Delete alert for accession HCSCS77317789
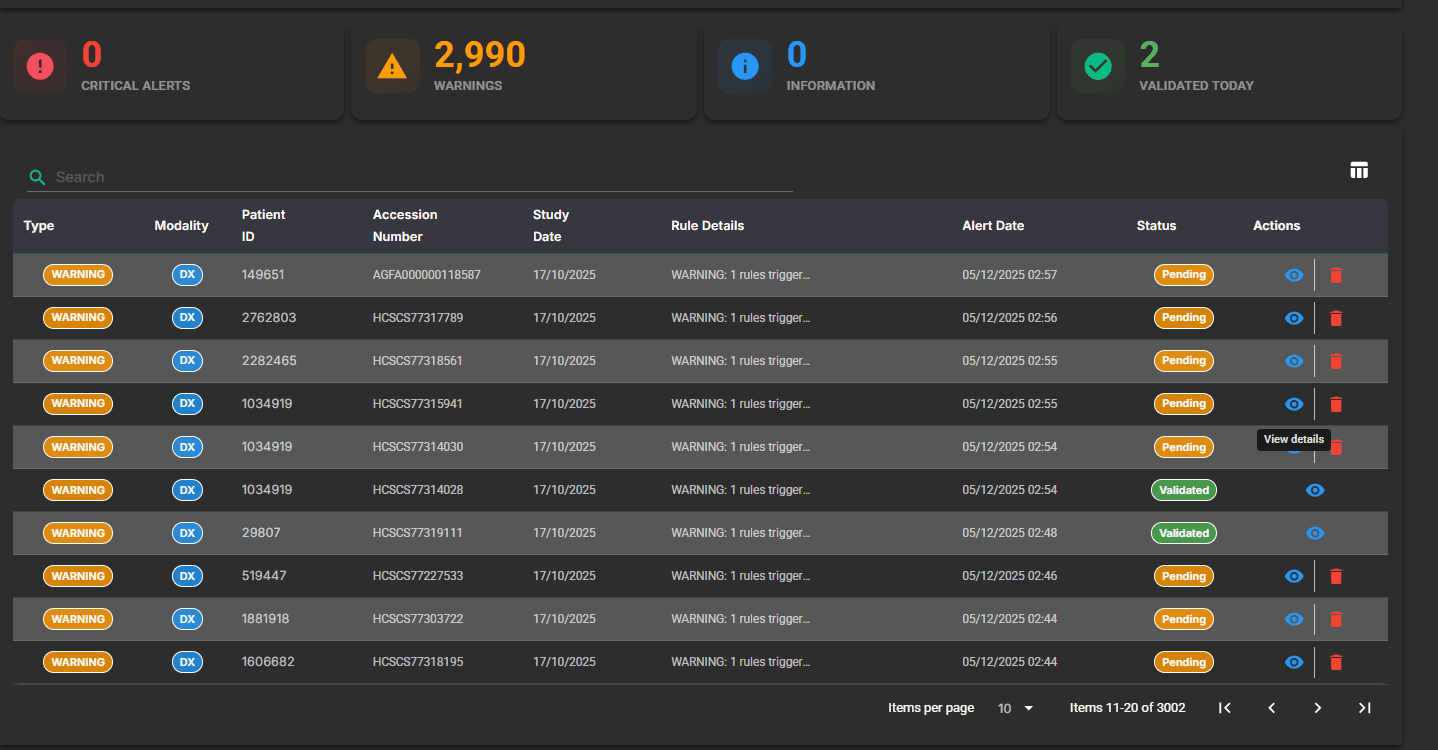1438x750 pixels. tap(1336, 318)
